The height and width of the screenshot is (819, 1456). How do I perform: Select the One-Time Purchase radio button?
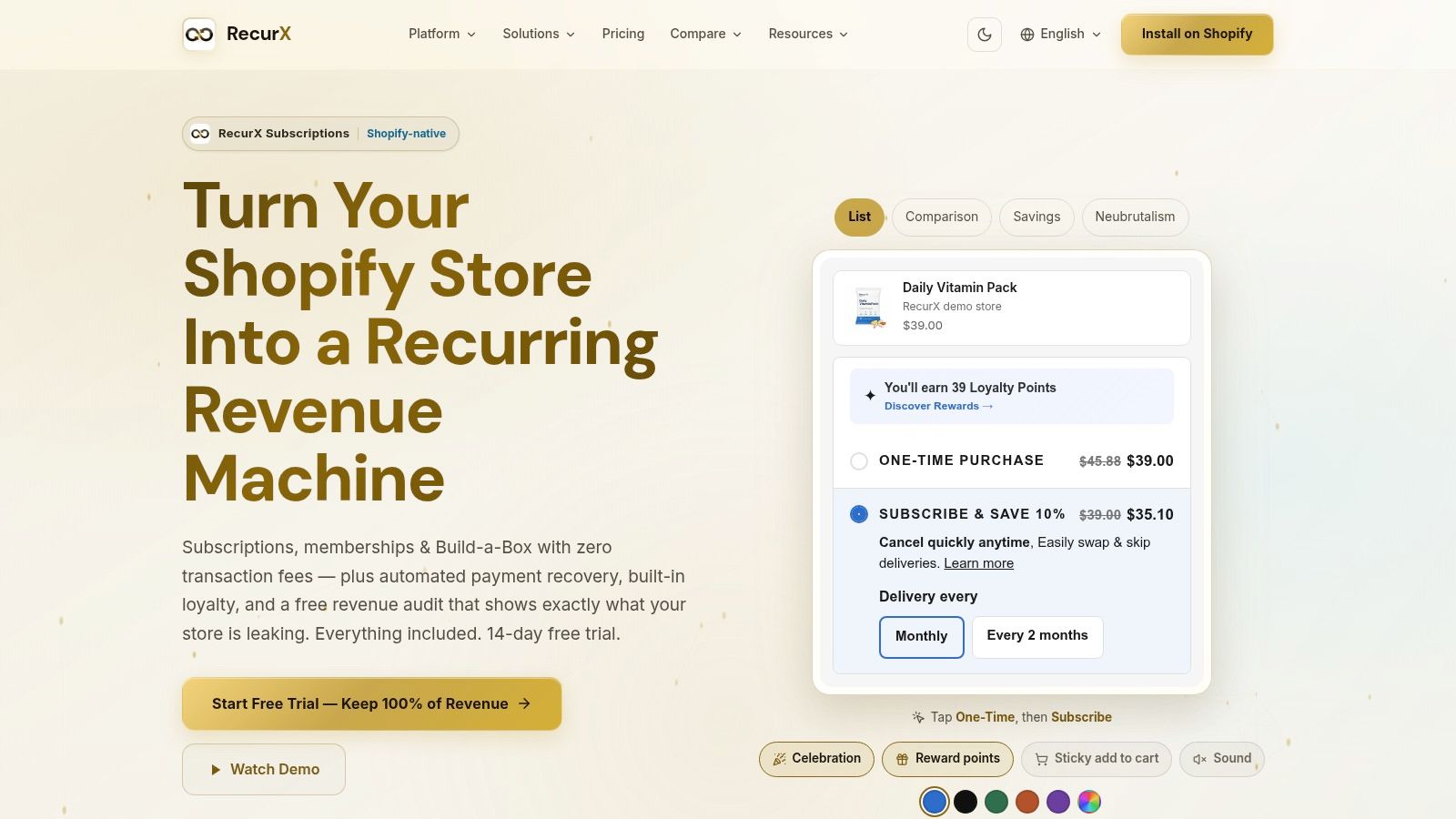859,461
